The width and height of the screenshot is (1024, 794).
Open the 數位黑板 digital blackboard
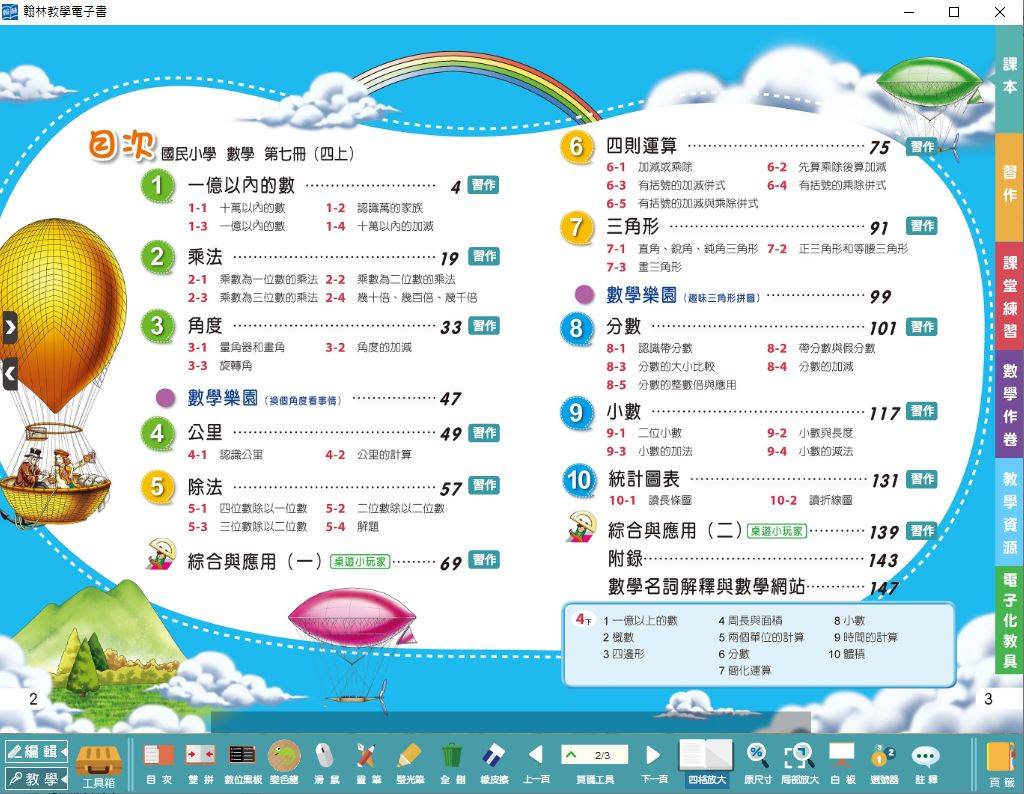click(x=242, y=764)
